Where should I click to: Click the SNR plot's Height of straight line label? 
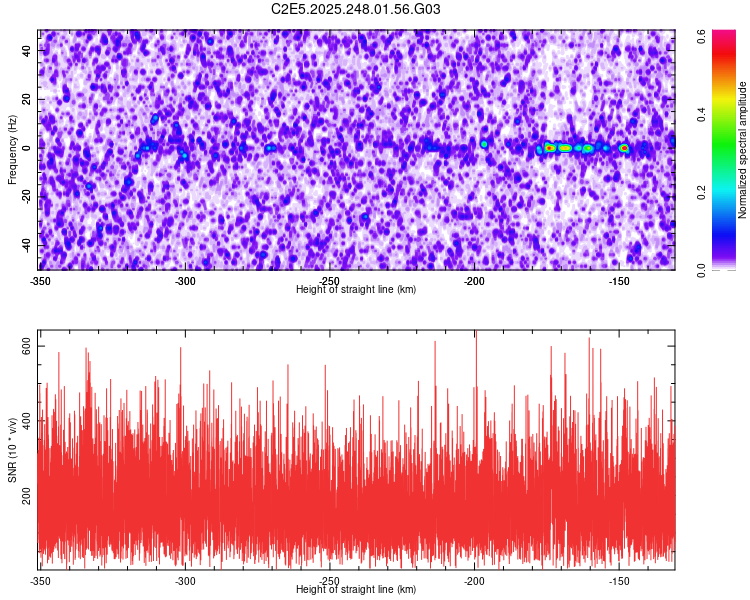356,589
